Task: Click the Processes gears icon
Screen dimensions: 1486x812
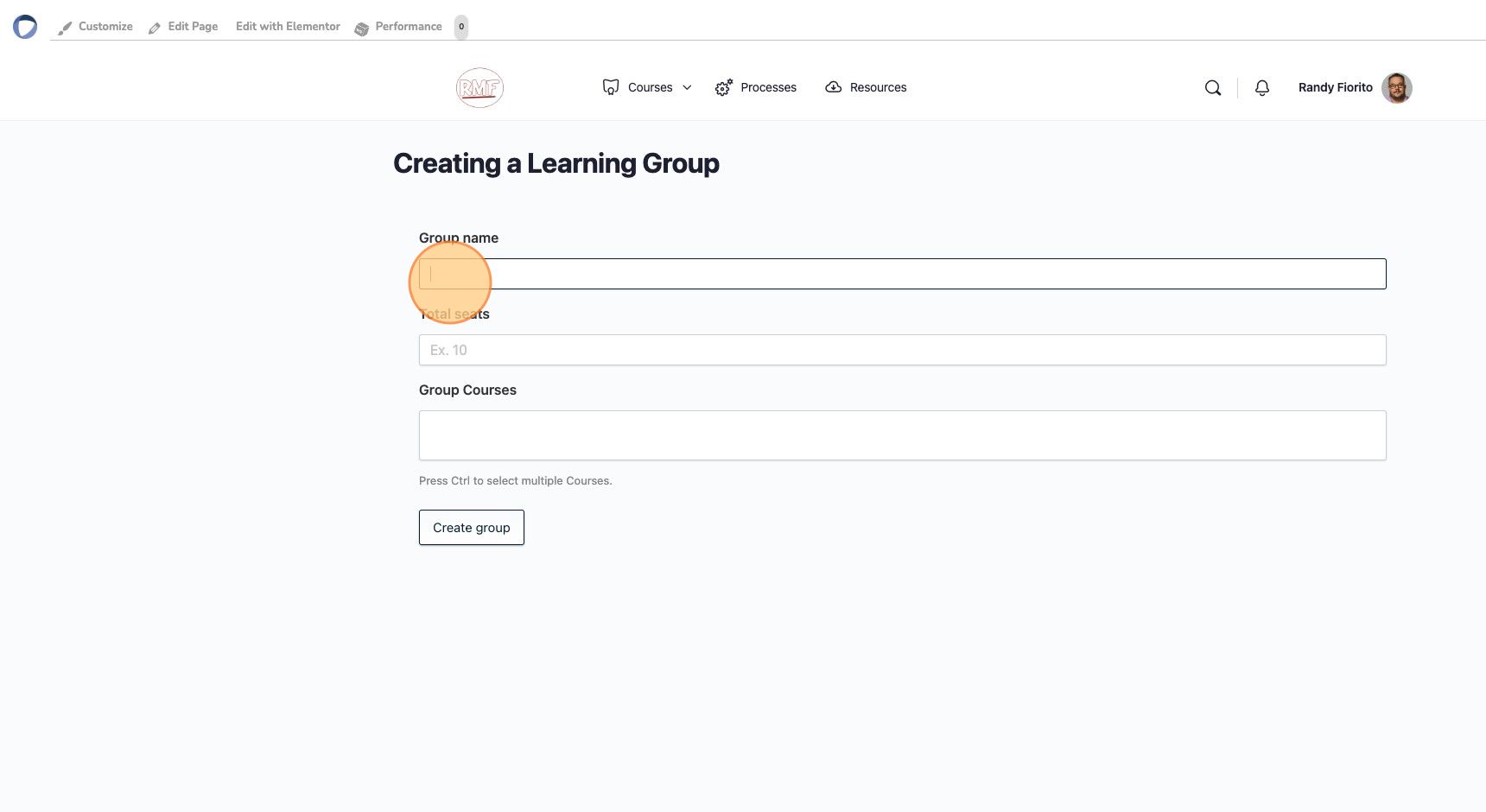Action: tap(724, 87)
